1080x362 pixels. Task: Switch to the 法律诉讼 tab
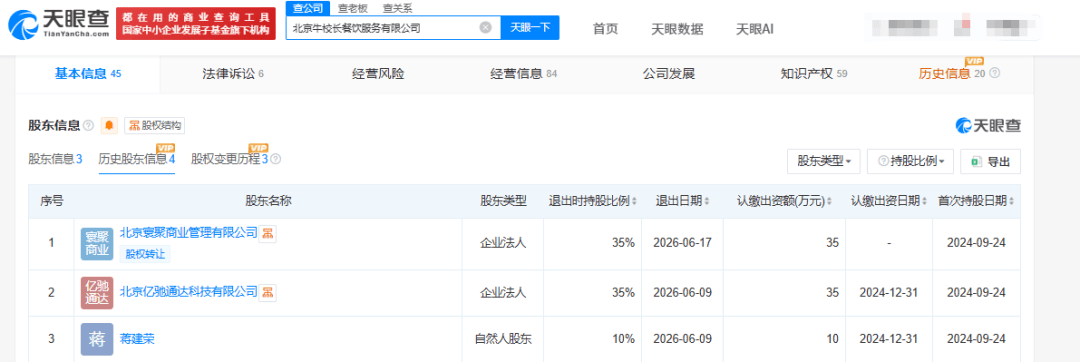[x=233, y=74]
